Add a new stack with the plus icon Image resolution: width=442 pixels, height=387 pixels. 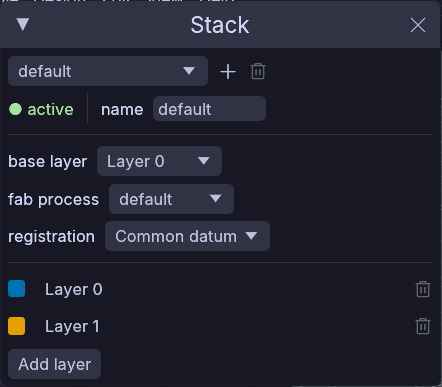tap(228, 72)
